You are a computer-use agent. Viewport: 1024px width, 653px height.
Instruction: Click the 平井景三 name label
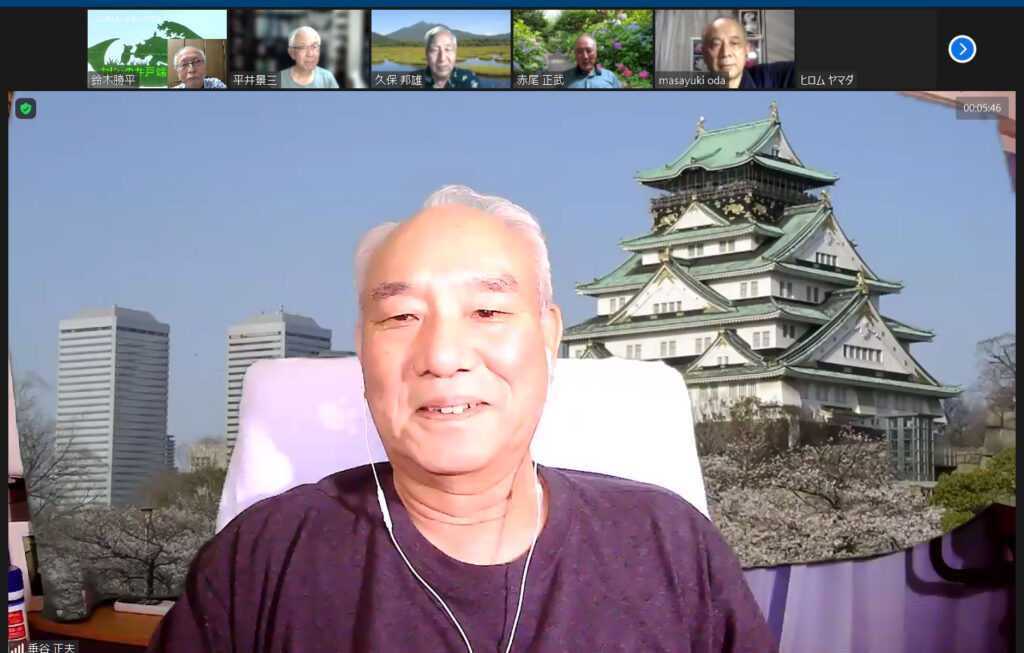pyautogui.click(x=255, y=80)
